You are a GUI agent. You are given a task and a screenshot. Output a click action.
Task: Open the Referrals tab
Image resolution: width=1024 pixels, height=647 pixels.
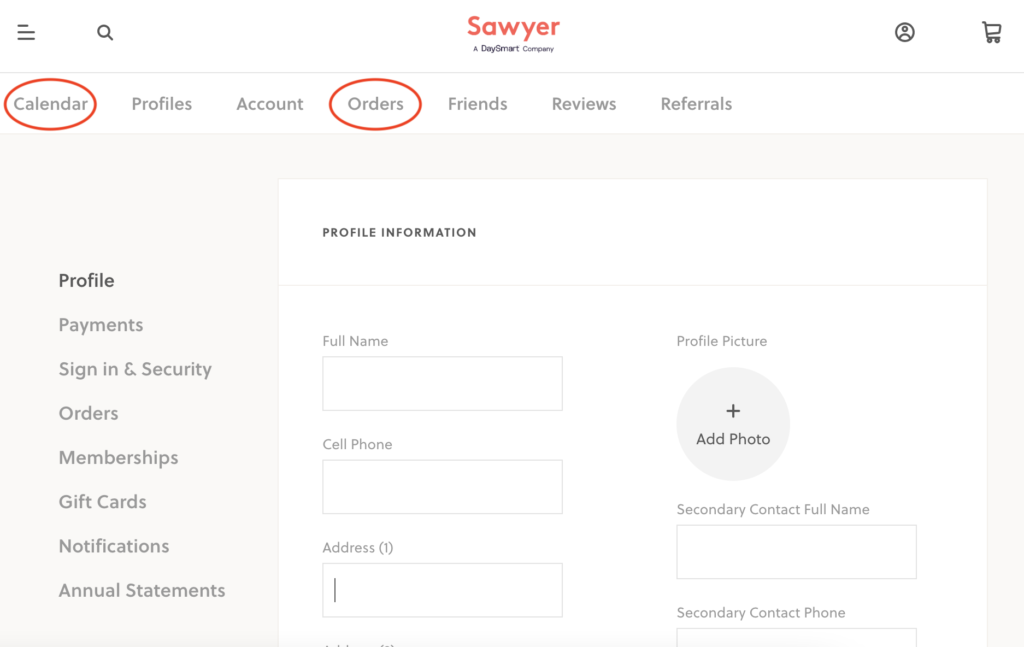coord(696,104)
